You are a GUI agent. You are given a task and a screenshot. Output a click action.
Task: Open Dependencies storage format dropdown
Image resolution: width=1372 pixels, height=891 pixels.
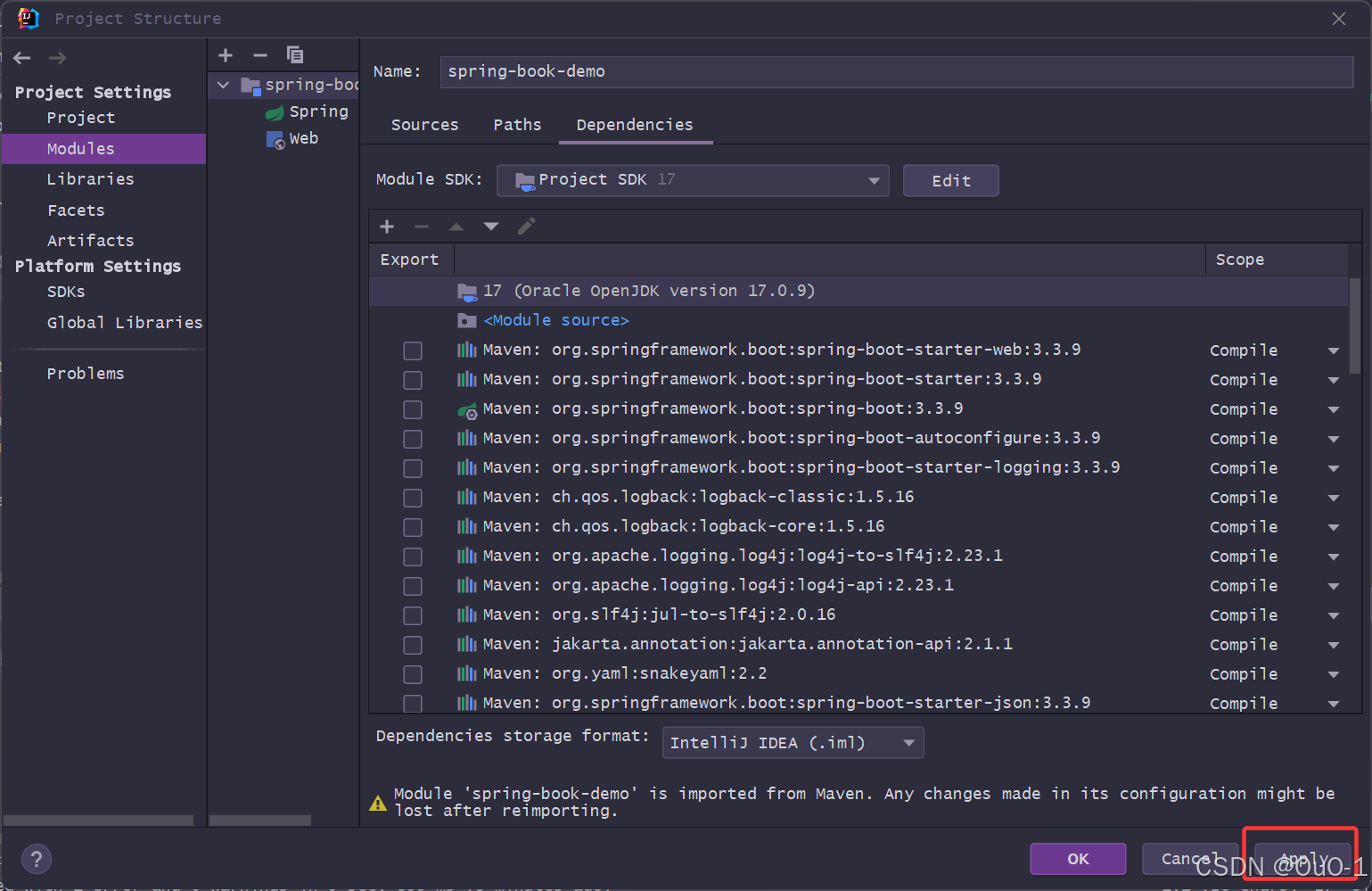coord(793,743)
